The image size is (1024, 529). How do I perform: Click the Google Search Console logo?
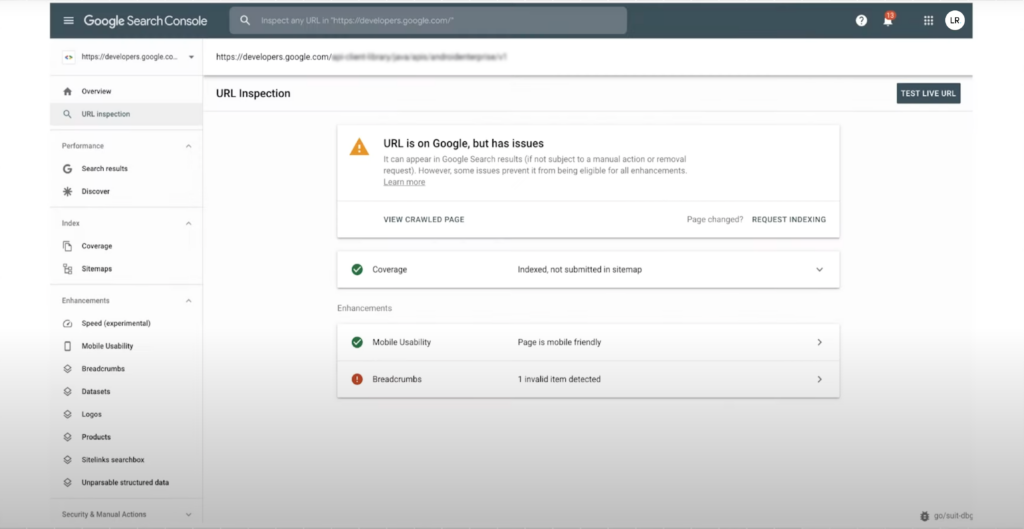(x=145, y=21)
